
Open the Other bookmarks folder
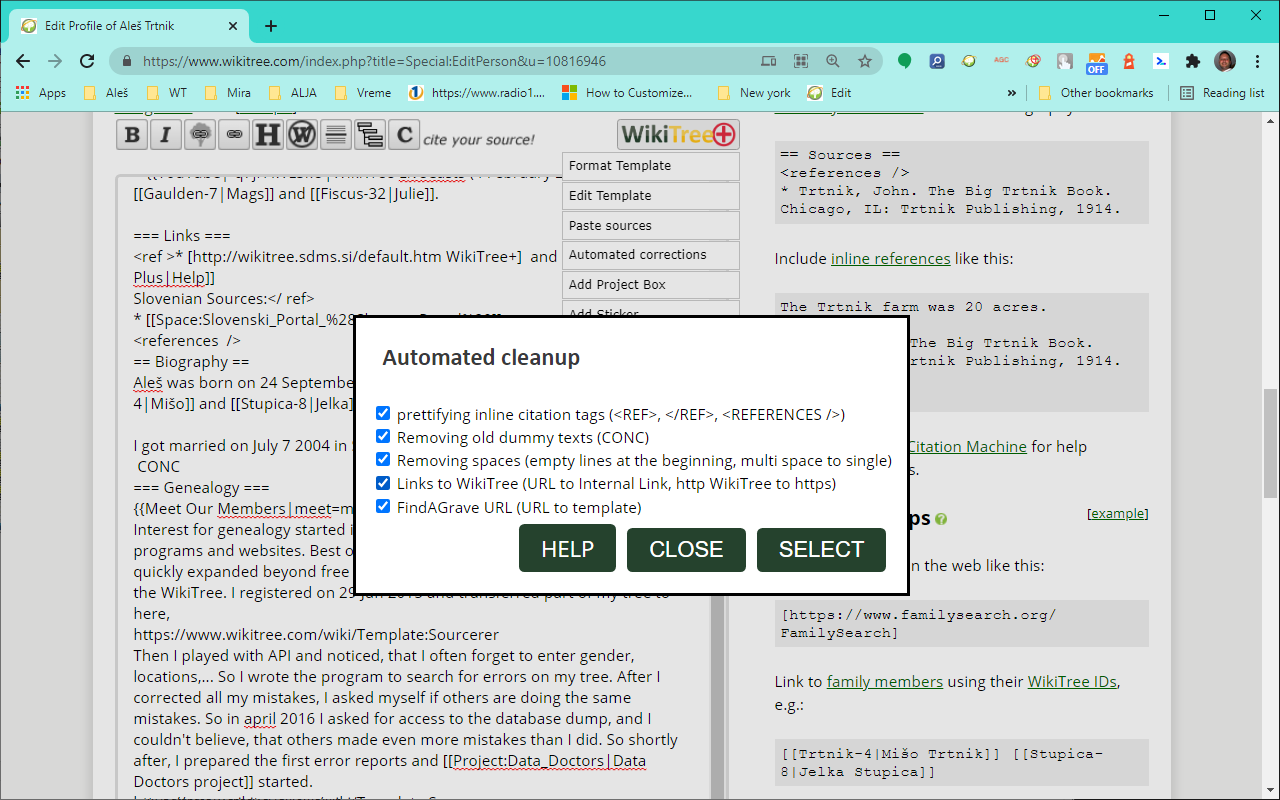pos(1096,93)
